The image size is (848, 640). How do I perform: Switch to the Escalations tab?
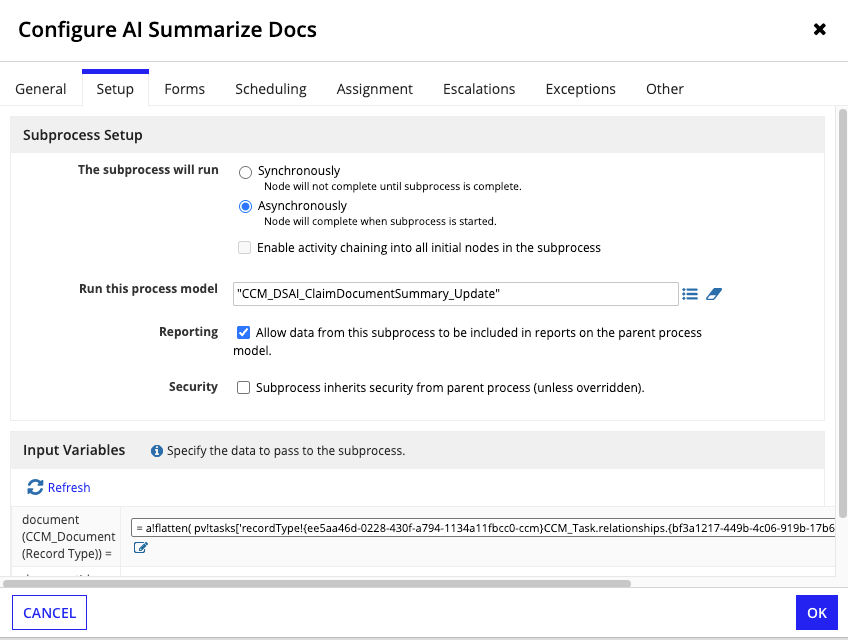tap(479, 89)
